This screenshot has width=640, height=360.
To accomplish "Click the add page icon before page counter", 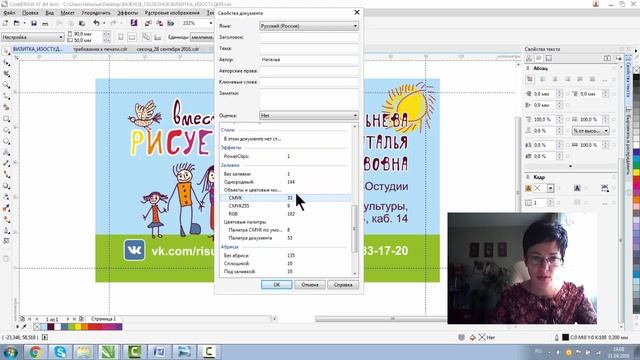I will [22, 319].
